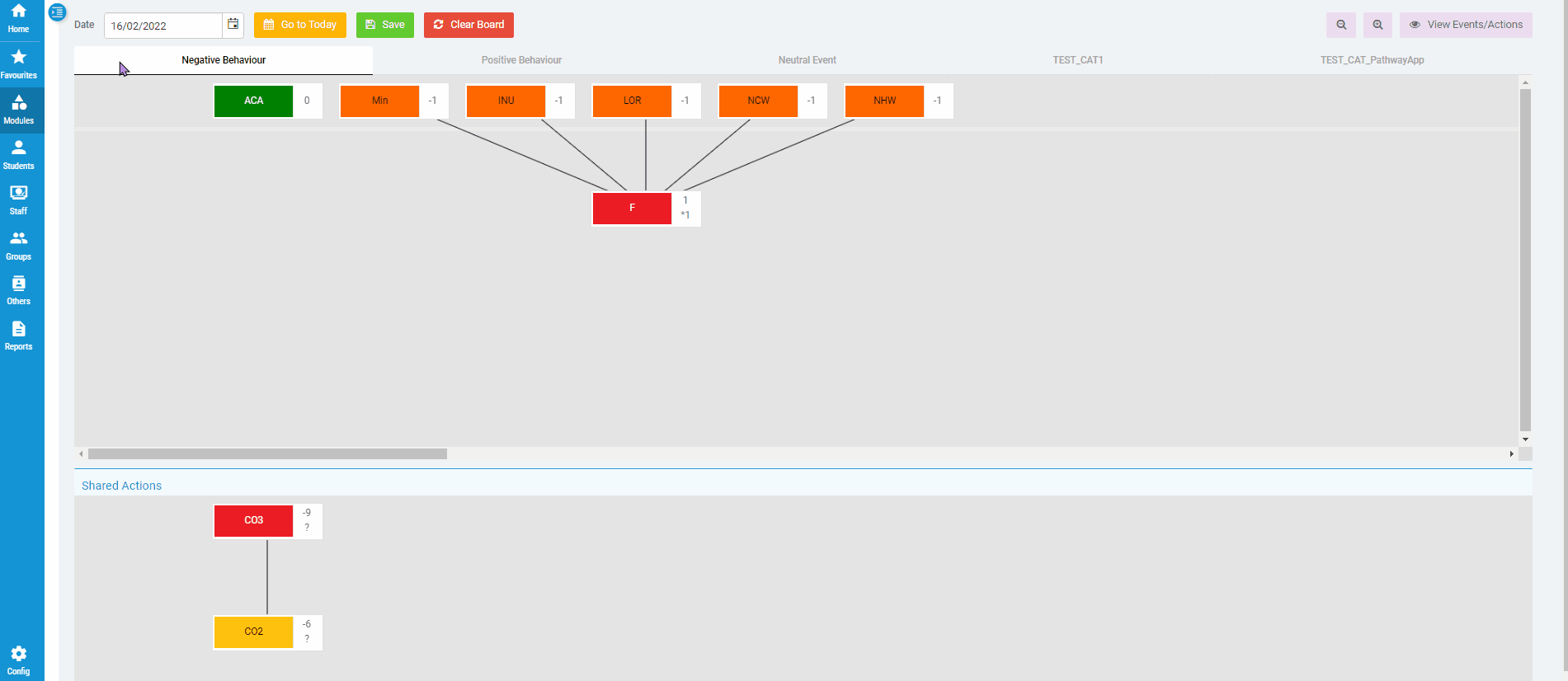Toggle View Events/Actions panel
Image resolution: width=1568 pixels, height=681 pixels.
click(x=1466, y=25)
